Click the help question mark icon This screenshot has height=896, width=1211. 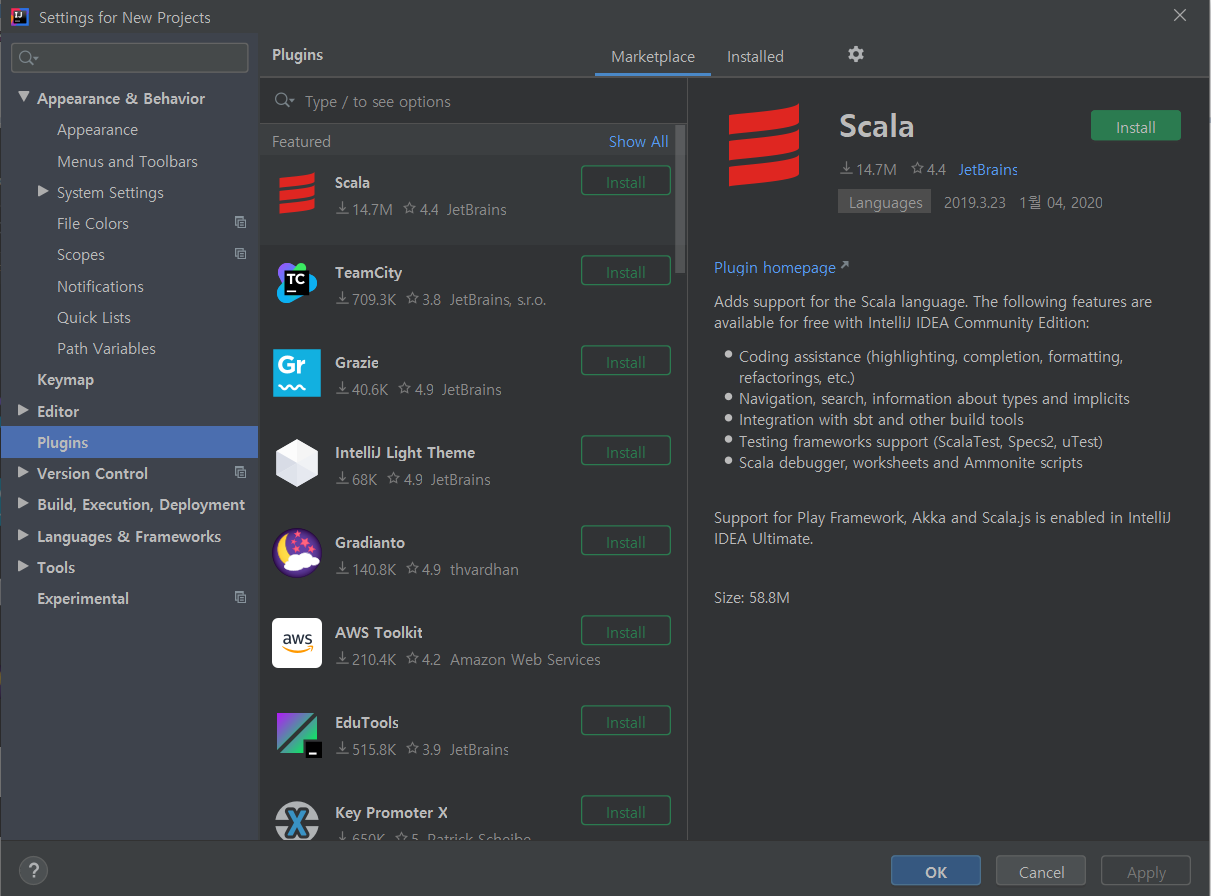click(x=34, y=870)
